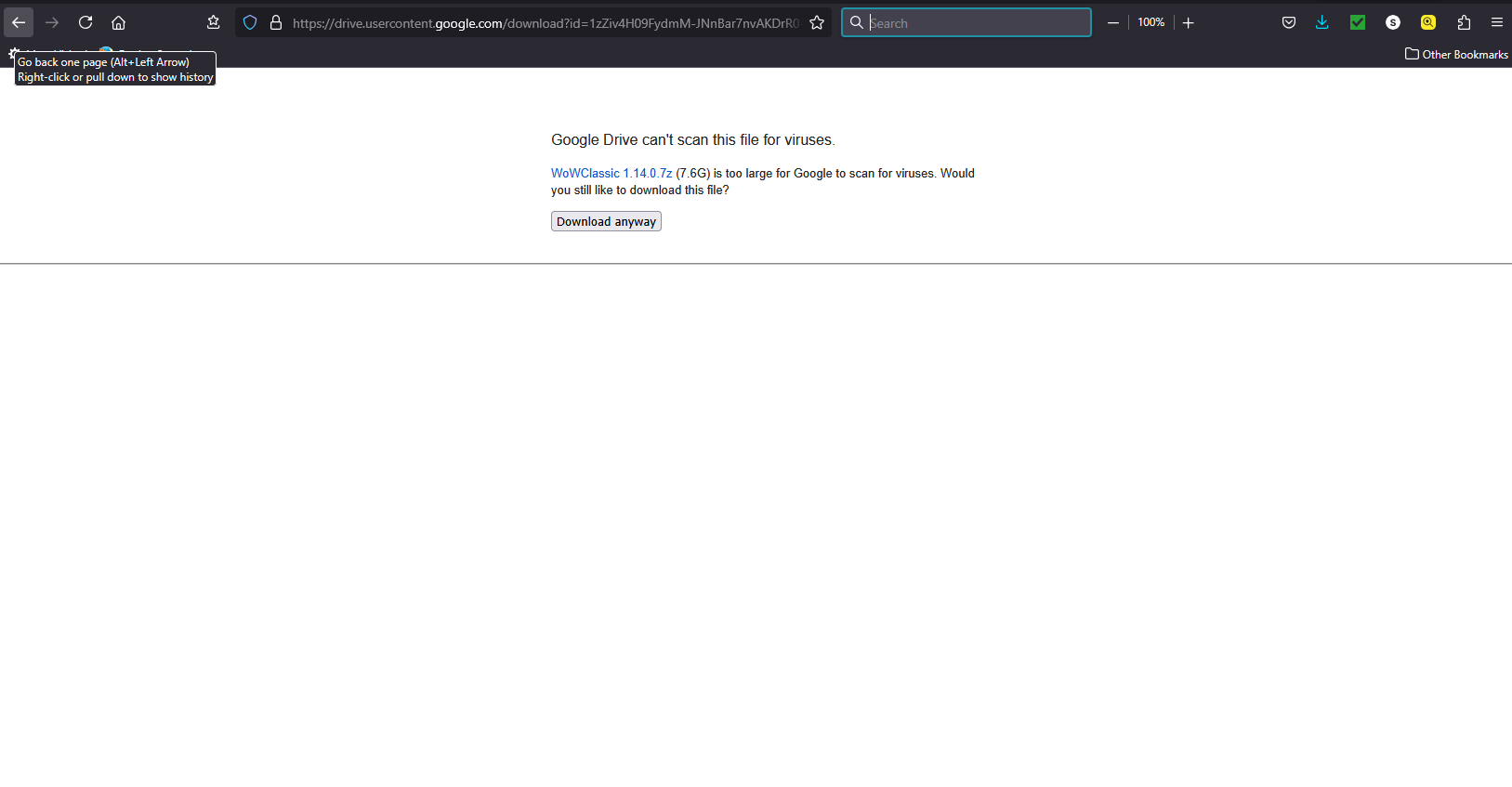The height and width of the screenshot is (787, 1512).
Task: Zoom out with the minus button
Action: [x=1113, y=22]
